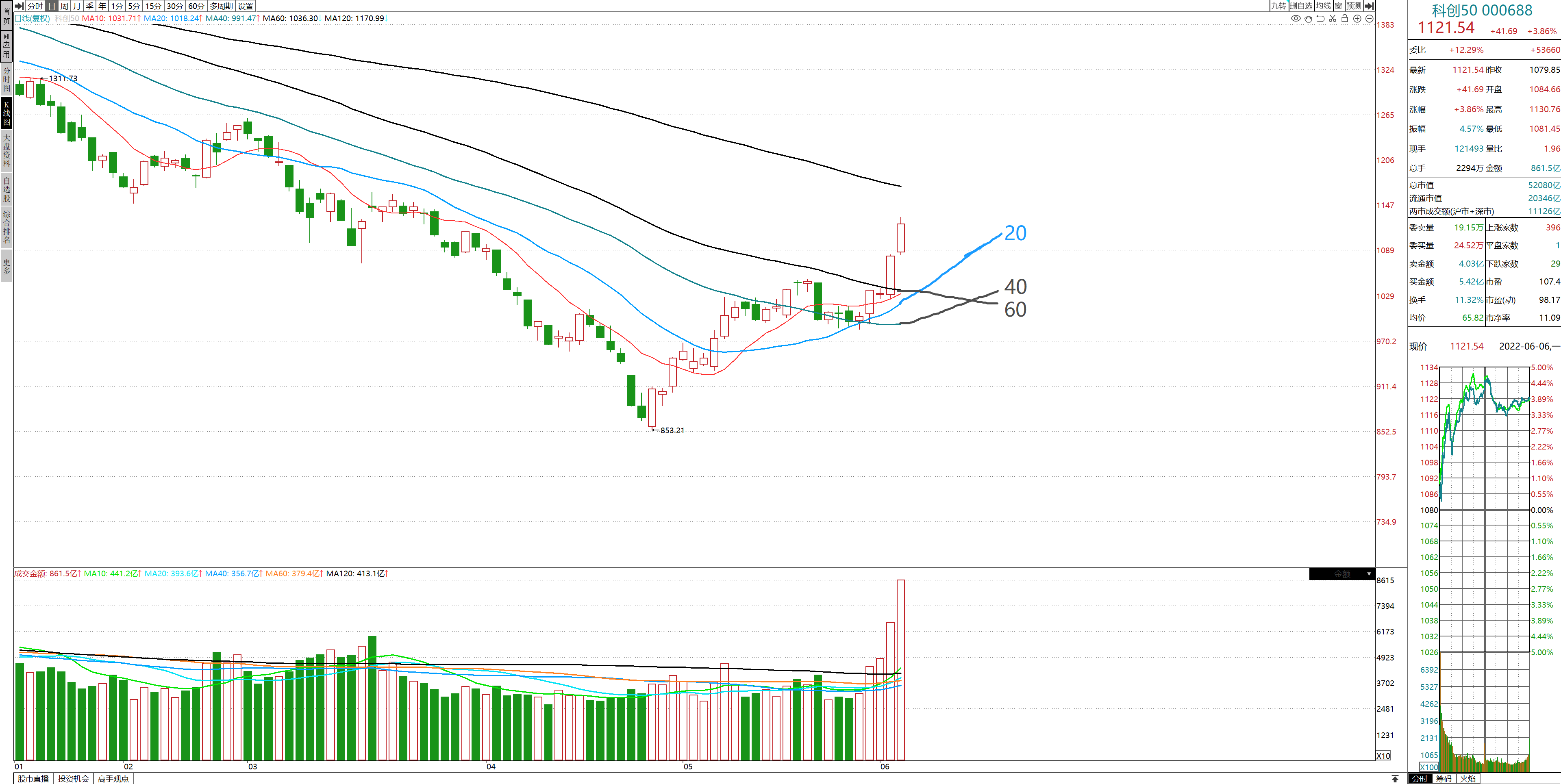Select the scissors cut tool icon
Viewport: 1561px width, 784px height.
coord(1333,19)
